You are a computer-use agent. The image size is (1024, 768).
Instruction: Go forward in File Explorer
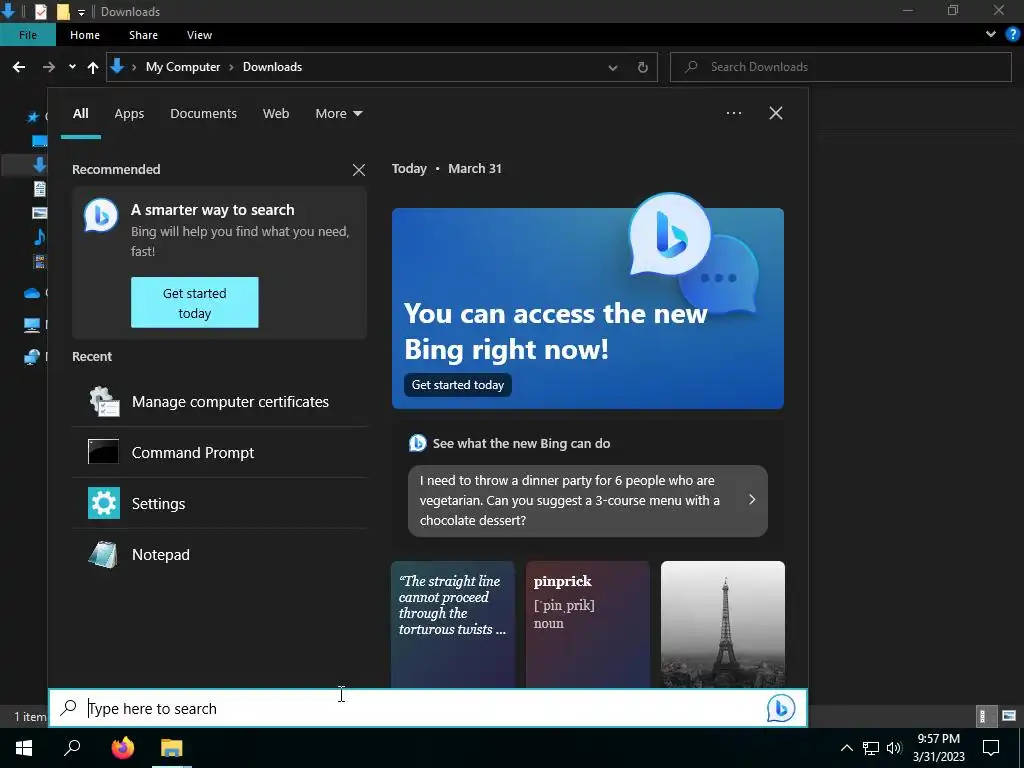coord(48,67)
